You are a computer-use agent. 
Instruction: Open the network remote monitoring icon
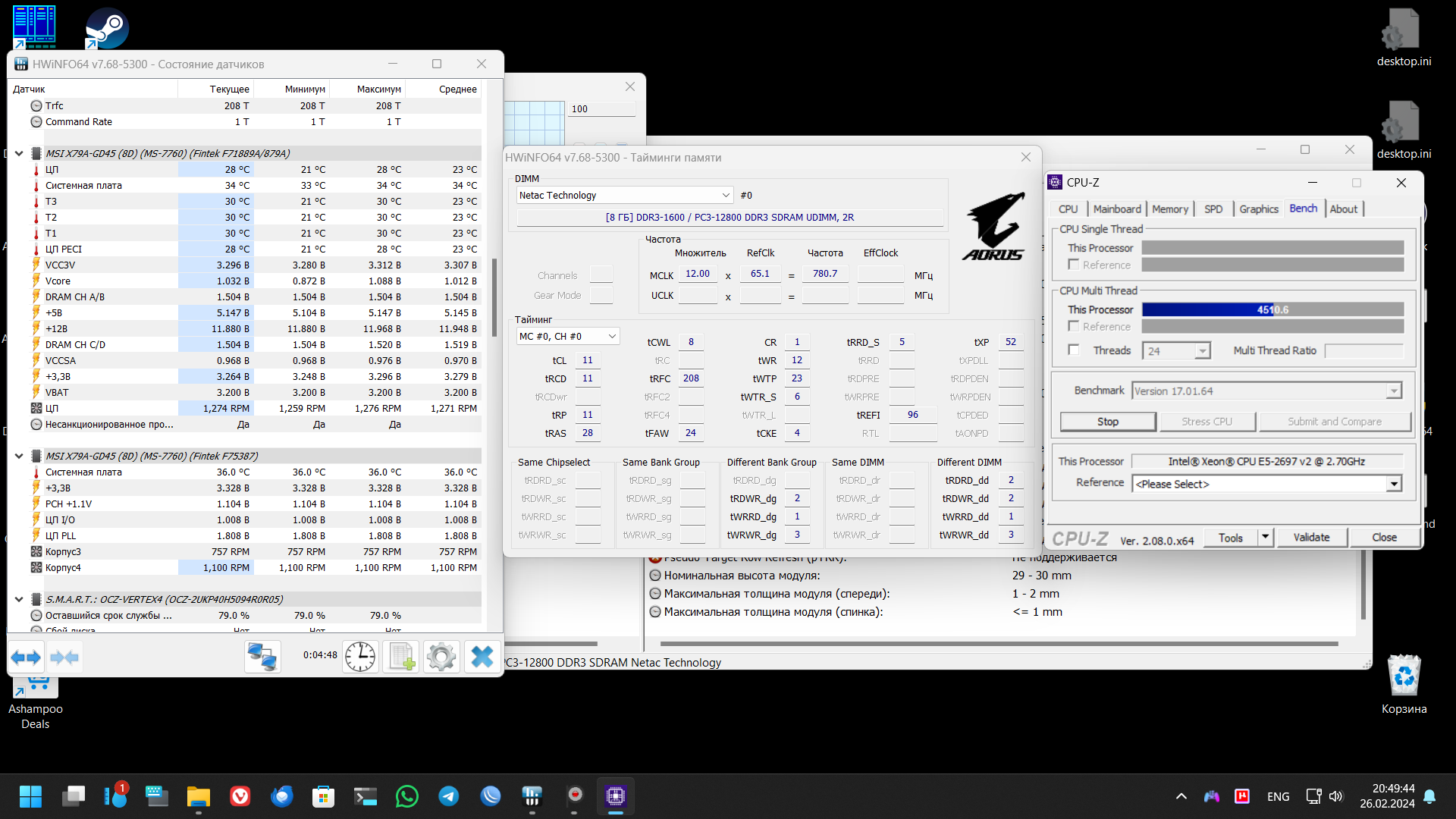262,657
